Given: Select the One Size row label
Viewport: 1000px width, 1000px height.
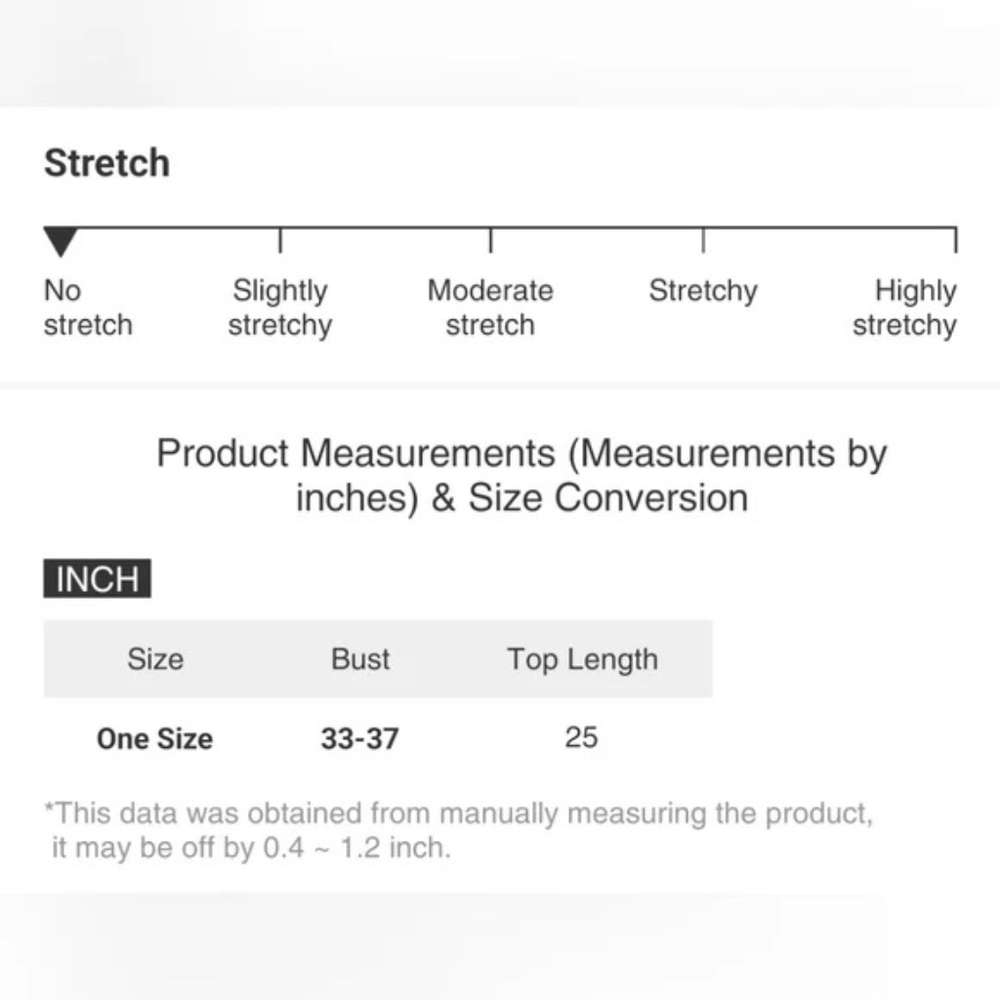Looking at the screenshot, I should pos(155,739).
